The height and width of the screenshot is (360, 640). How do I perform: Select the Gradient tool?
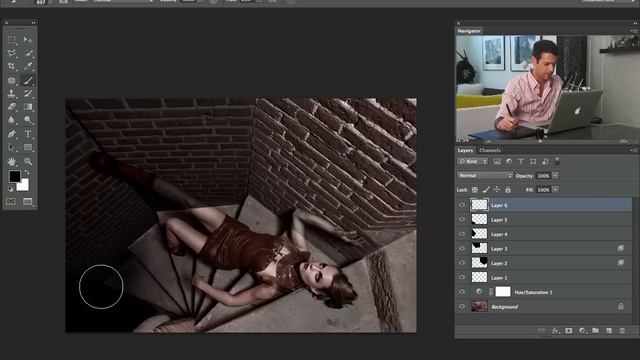(28, 107)
